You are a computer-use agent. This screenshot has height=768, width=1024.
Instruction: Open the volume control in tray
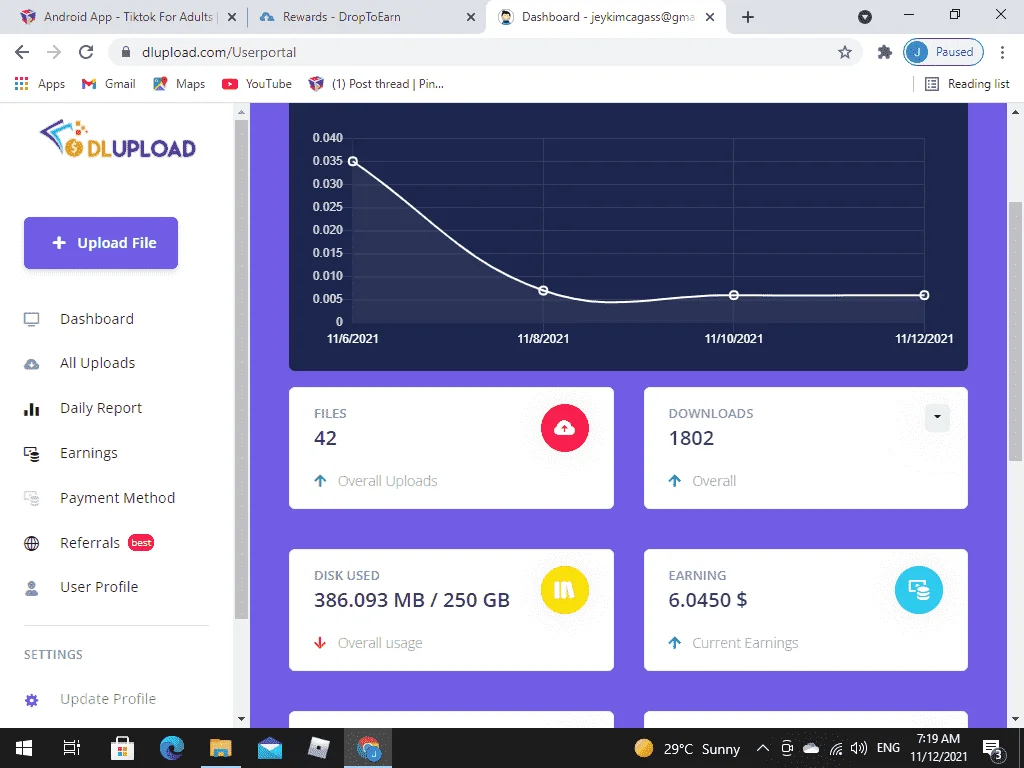(x=859, y=748)
